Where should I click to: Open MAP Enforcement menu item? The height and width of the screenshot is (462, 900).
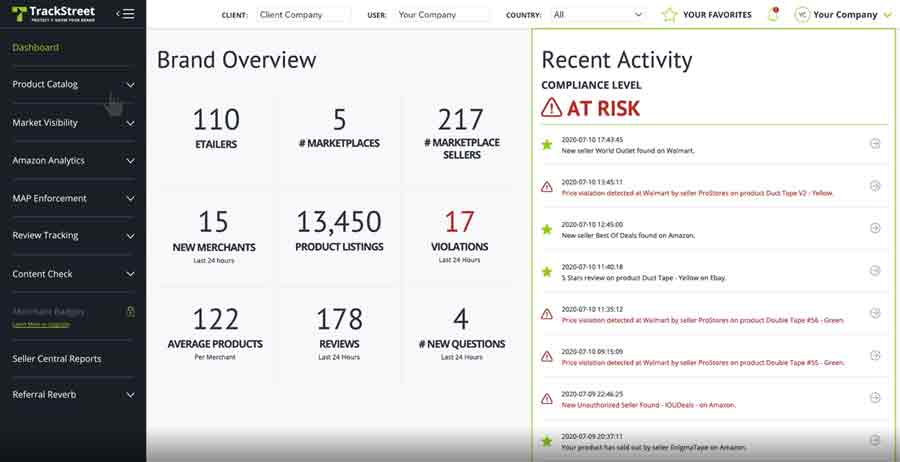click(x=49, y=199)
